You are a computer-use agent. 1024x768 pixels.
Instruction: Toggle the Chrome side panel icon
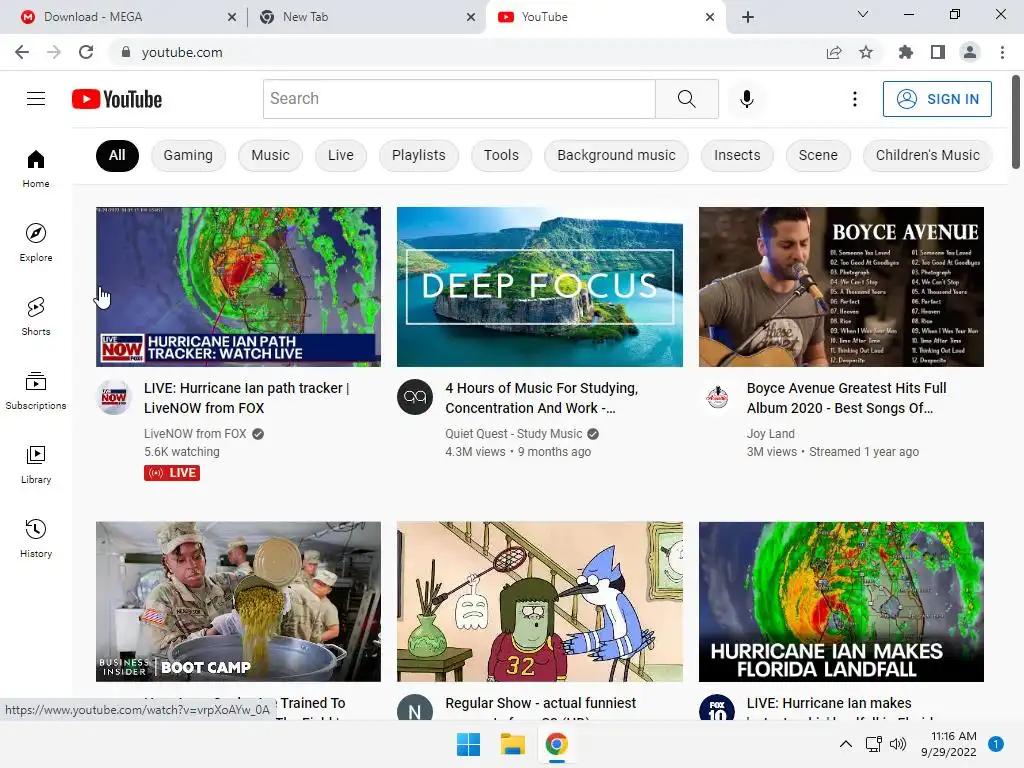(938, 52)
